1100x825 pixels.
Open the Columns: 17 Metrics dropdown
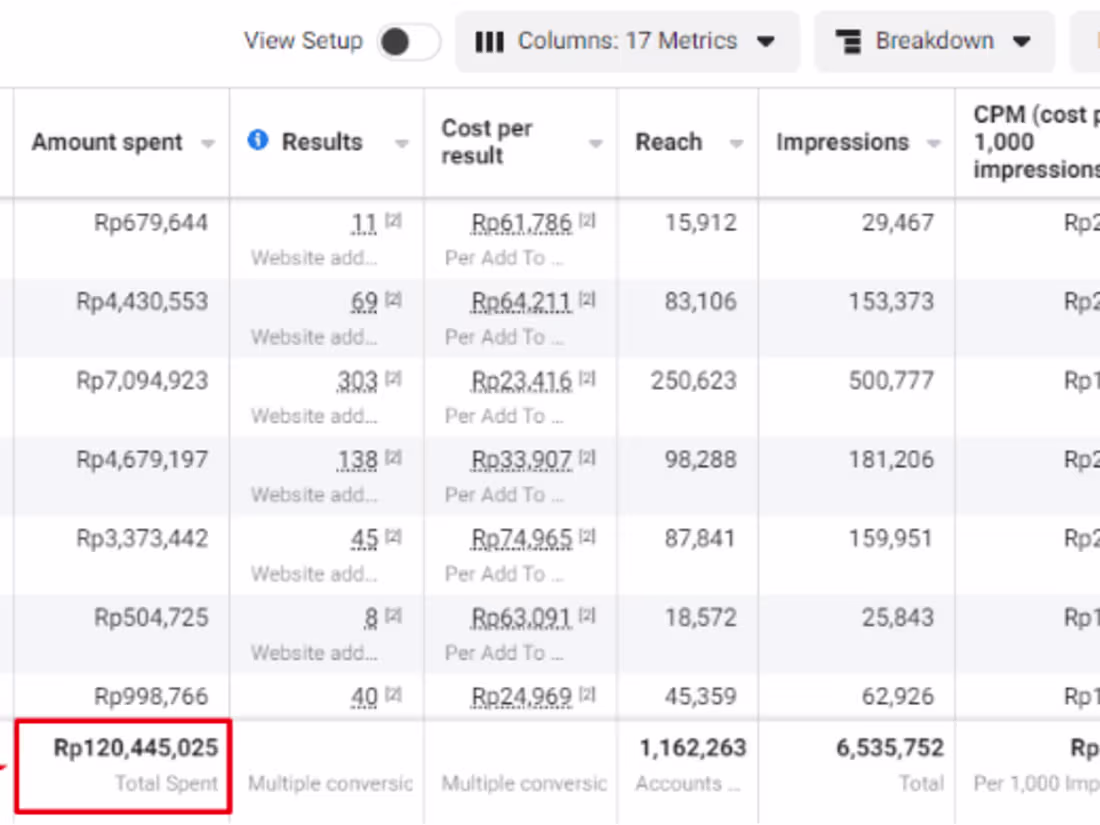click(x=627, y=42)
